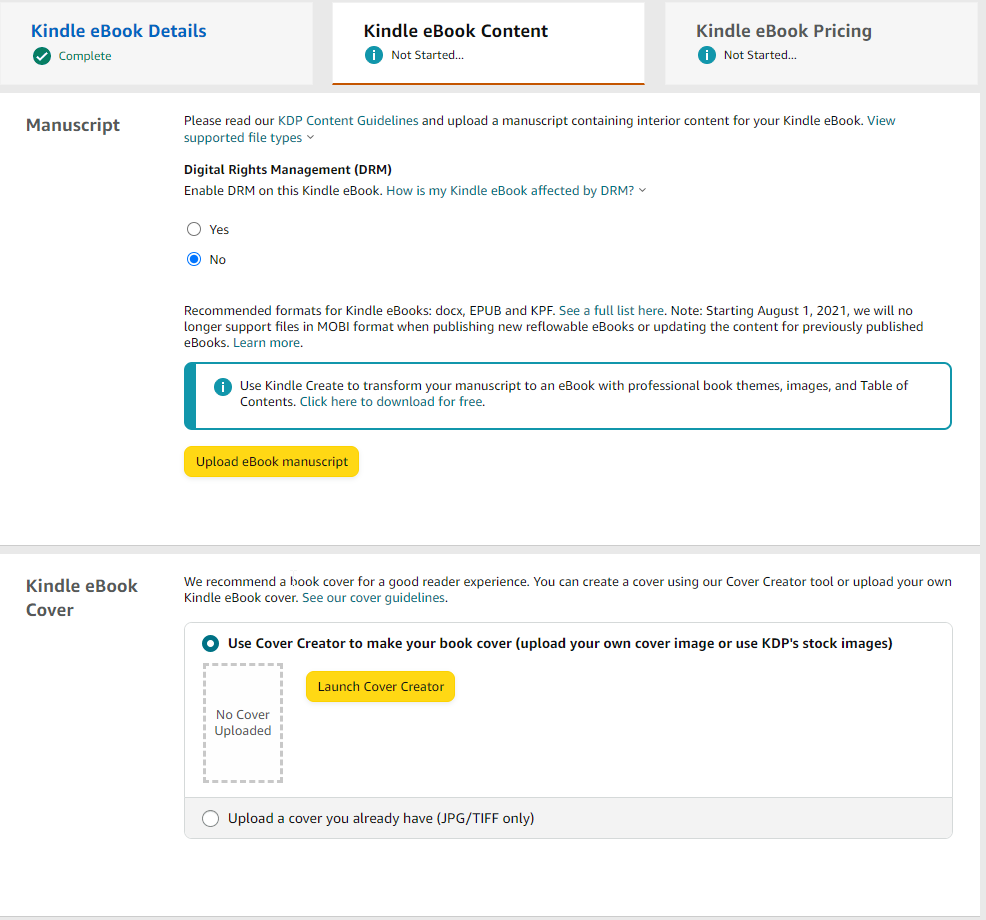This screenshot has width=986, height=920.
Task: Click Not Started under eBook Content
Action: click(428, 55)
